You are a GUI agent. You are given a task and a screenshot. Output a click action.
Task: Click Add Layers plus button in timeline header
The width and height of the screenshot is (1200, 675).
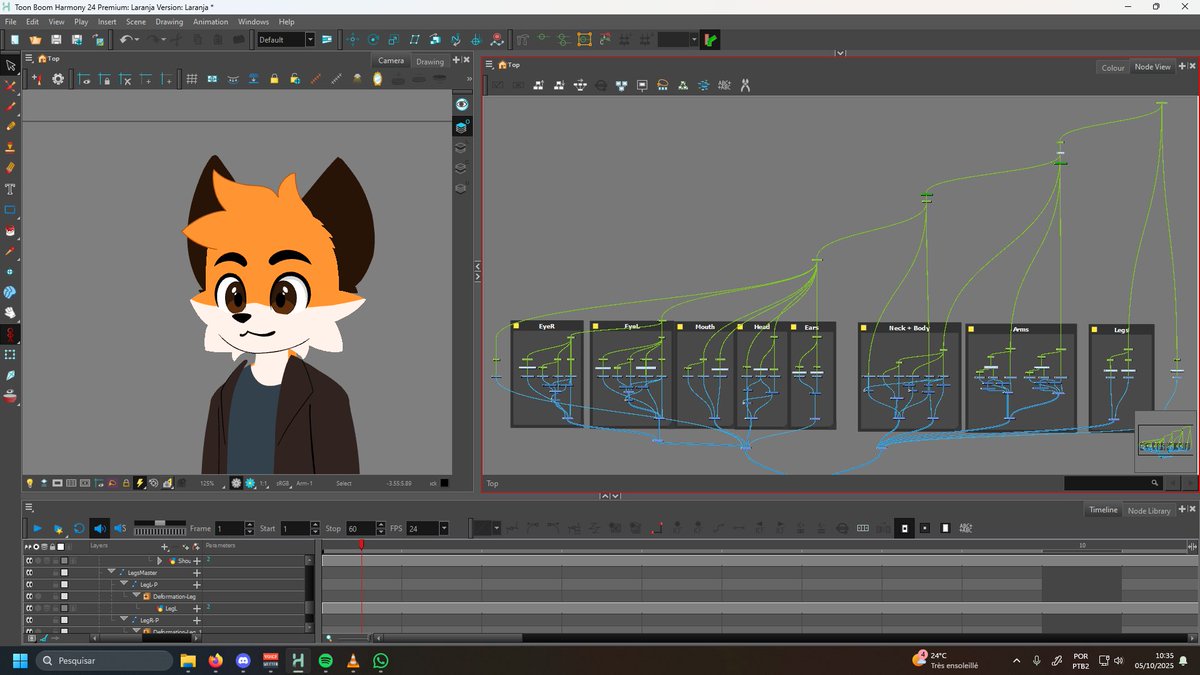(x=166, y=547)
